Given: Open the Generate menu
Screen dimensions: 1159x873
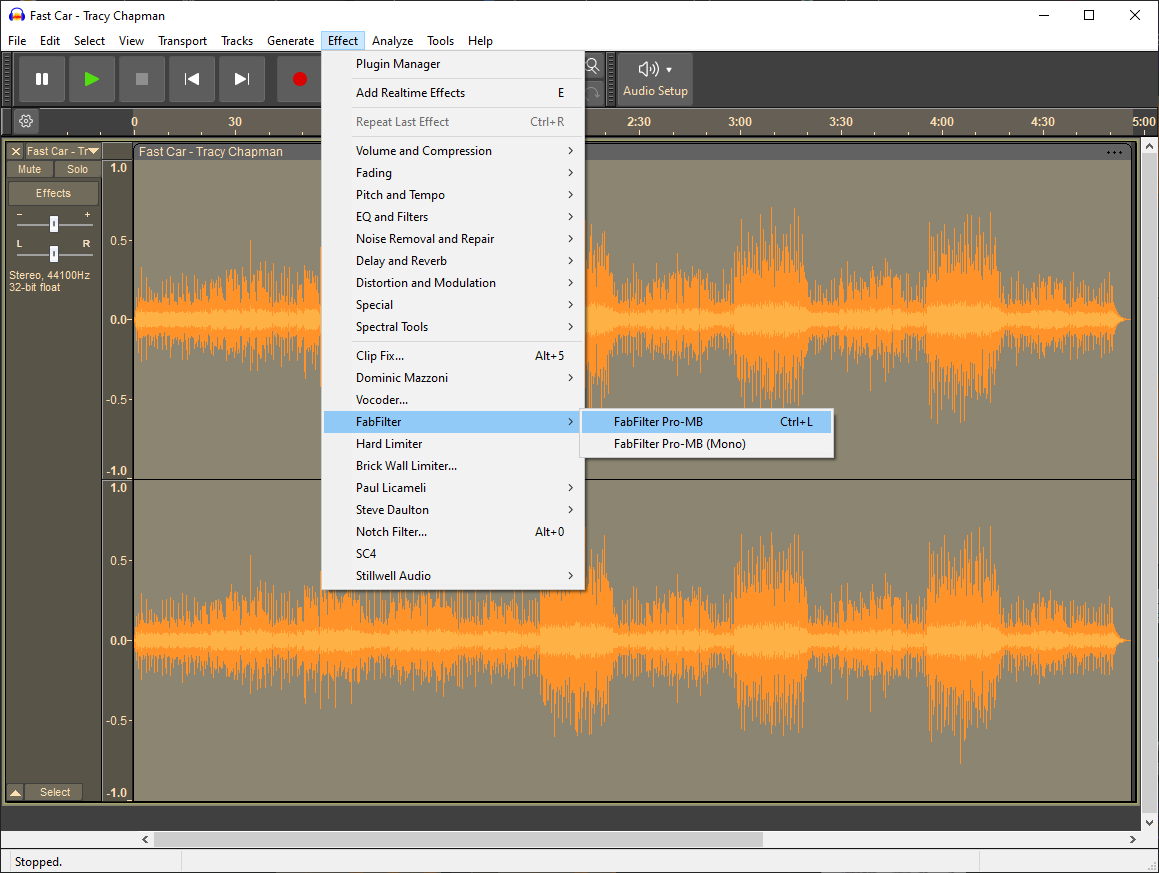Looking at the screenshot, I should (290, 41).
